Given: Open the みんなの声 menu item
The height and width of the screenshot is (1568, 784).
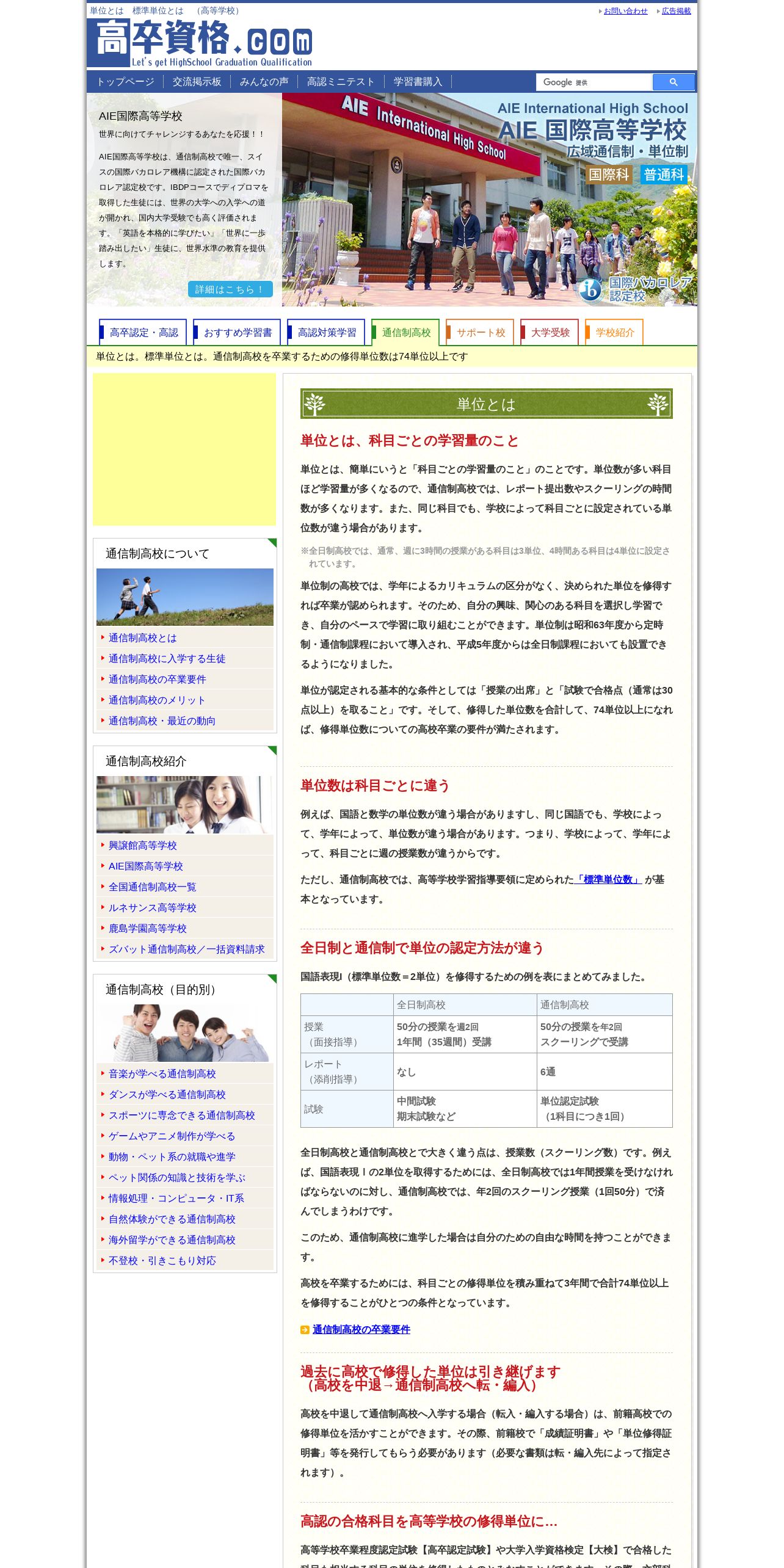Looking at the screenshot, I should pyautogui.click(x=264, y=82).
